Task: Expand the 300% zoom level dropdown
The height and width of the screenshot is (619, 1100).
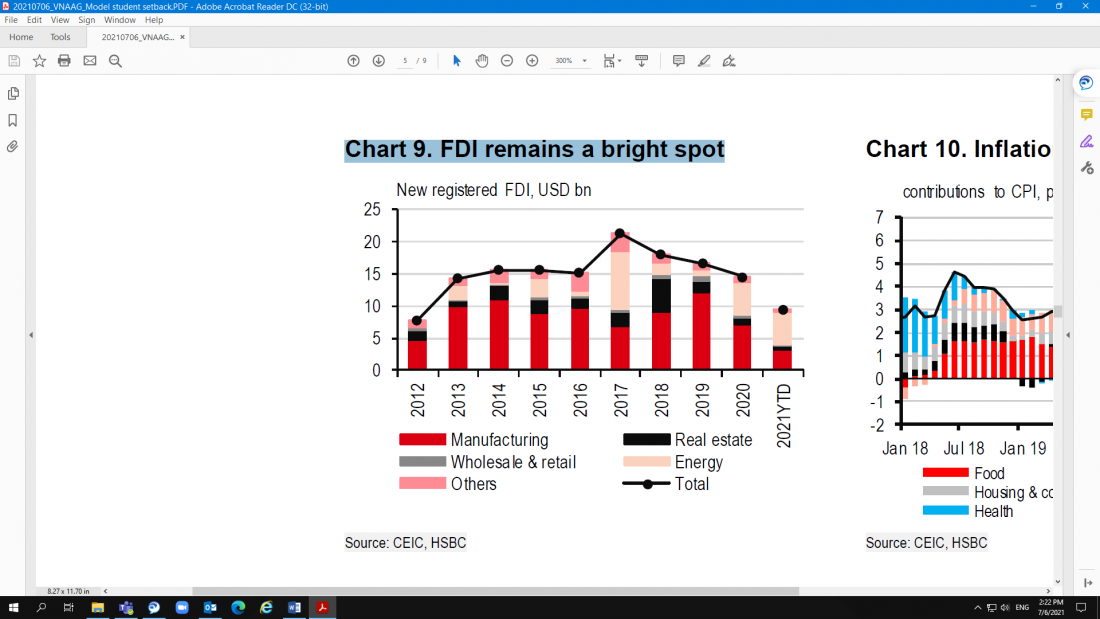Action: tap(584, 61)
